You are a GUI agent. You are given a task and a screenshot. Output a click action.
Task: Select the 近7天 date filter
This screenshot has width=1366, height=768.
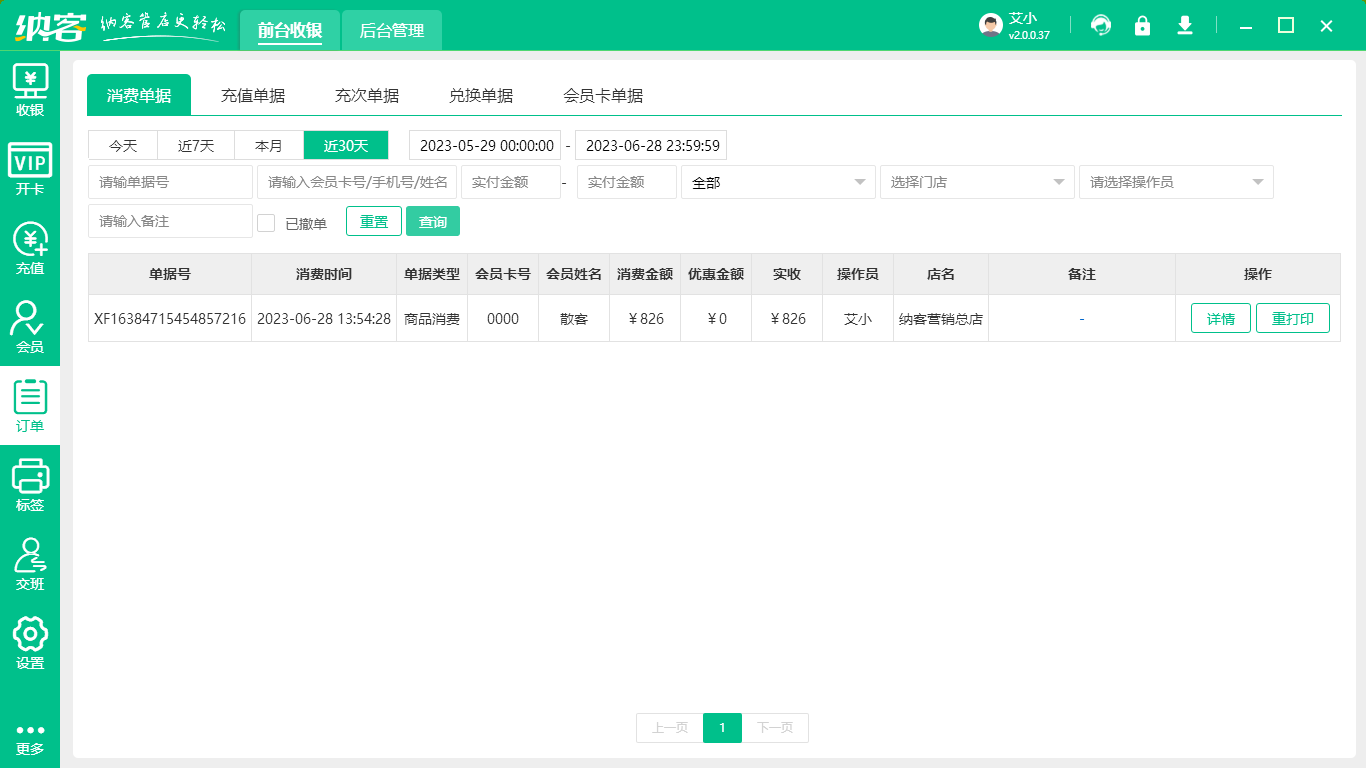click(x=195, y=145)
